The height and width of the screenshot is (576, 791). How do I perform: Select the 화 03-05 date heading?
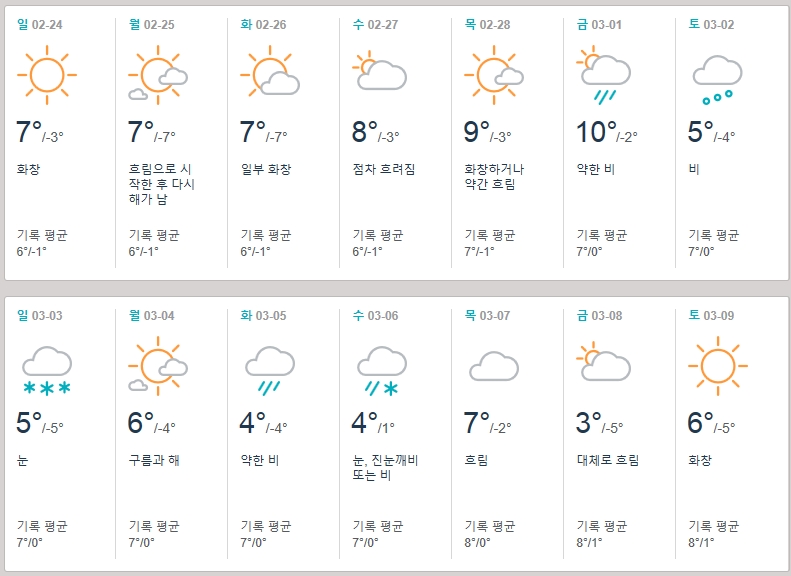[263, 315]
